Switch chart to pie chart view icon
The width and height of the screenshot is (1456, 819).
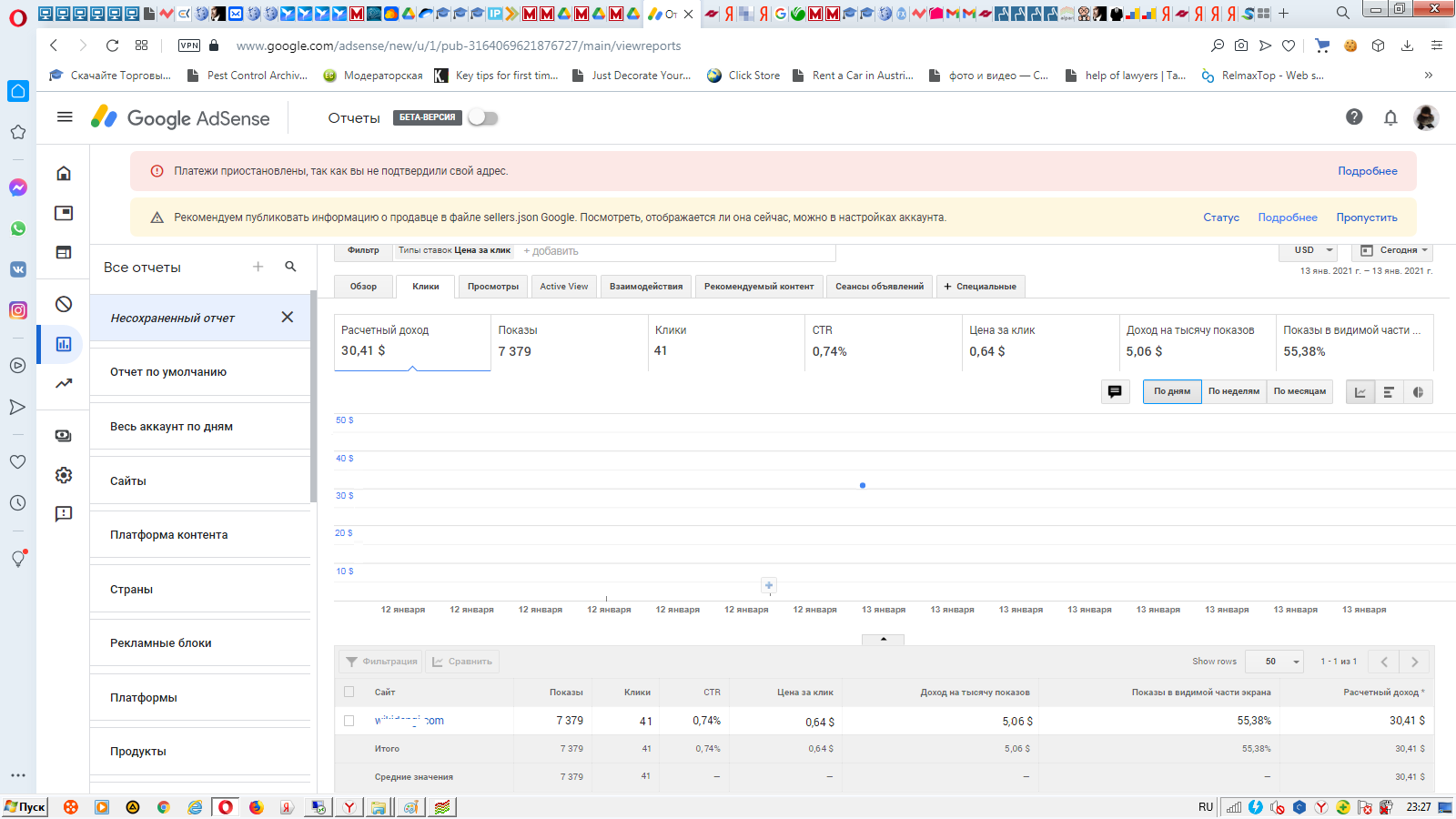click(x=1418, y=392)
